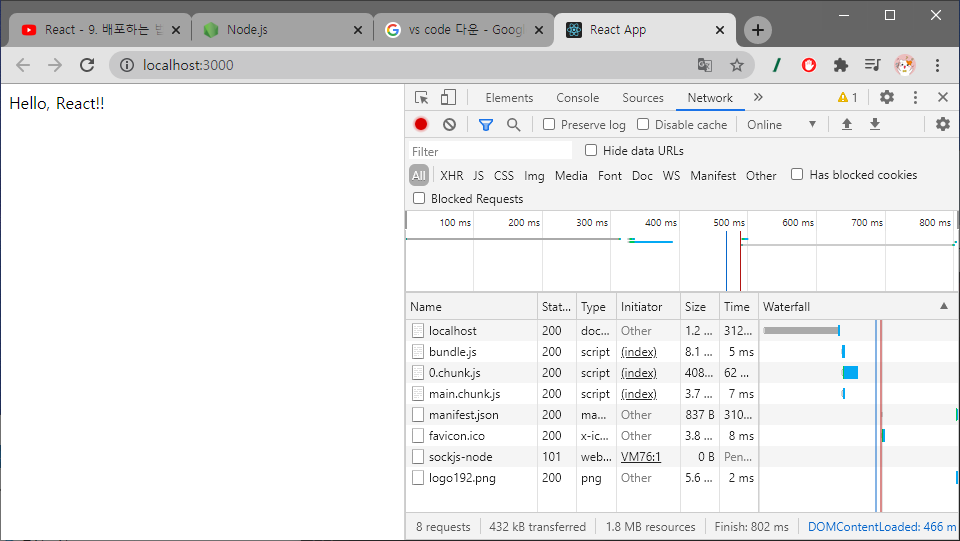Filter requests by JS

coord(478,176)
